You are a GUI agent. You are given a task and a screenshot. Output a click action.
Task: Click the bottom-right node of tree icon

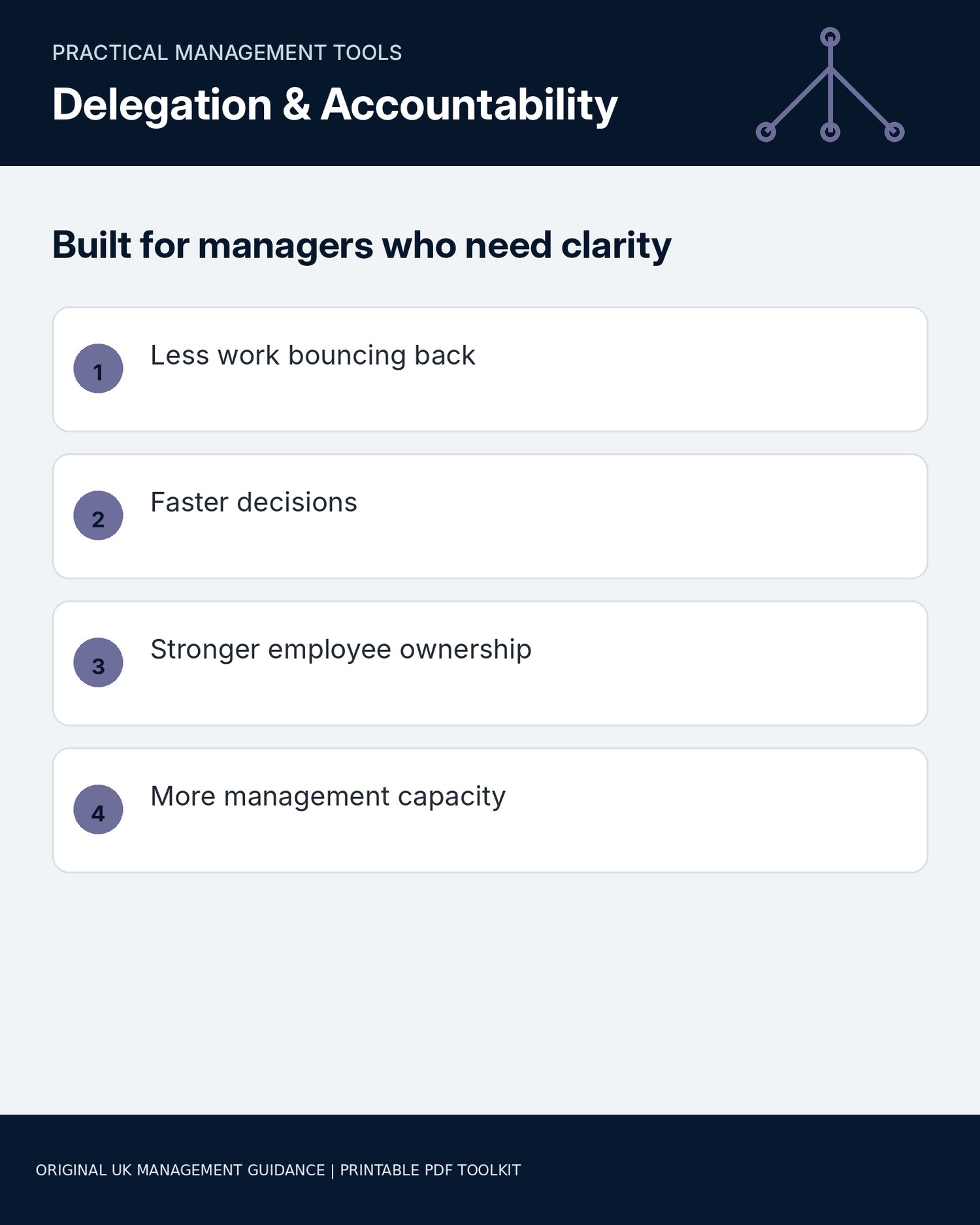click(x=894, y=132)
